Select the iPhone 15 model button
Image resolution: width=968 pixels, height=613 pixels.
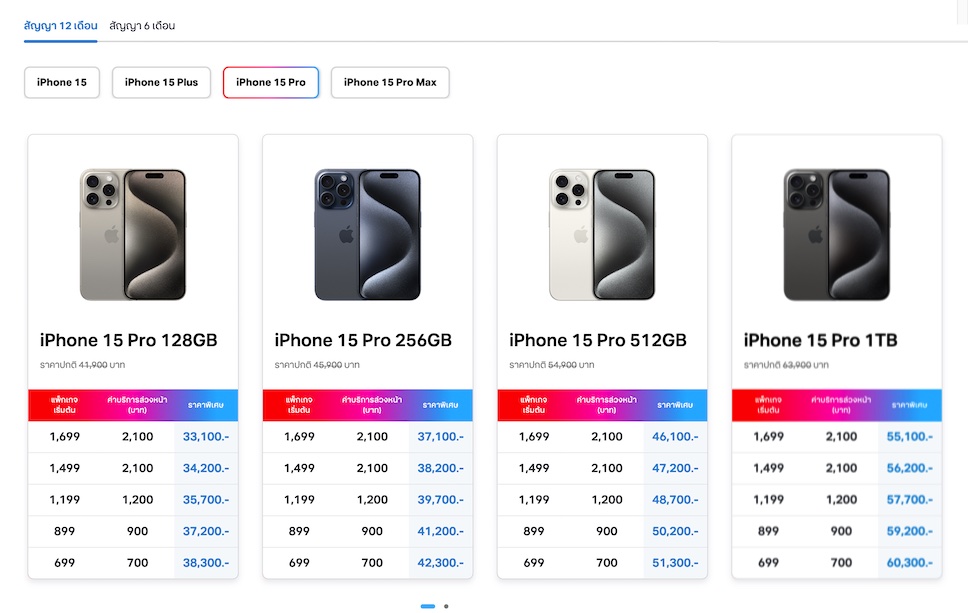[62, 82]
